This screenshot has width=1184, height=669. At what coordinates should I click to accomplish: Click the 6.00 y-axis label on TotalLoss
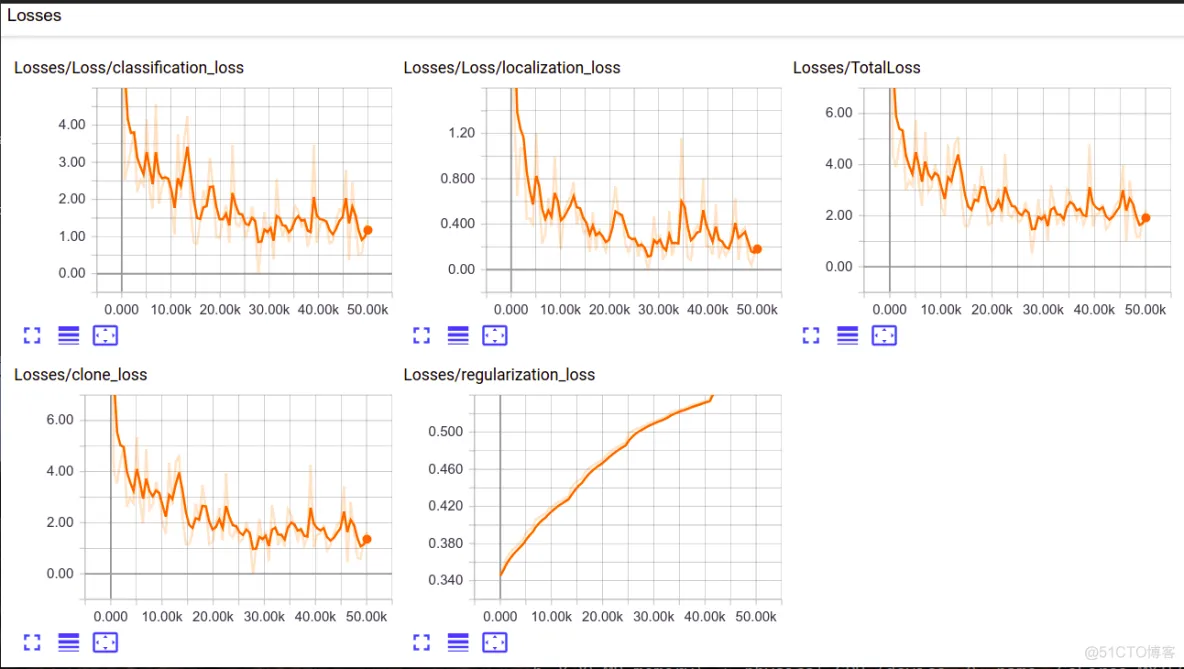[x=838, y=113]
